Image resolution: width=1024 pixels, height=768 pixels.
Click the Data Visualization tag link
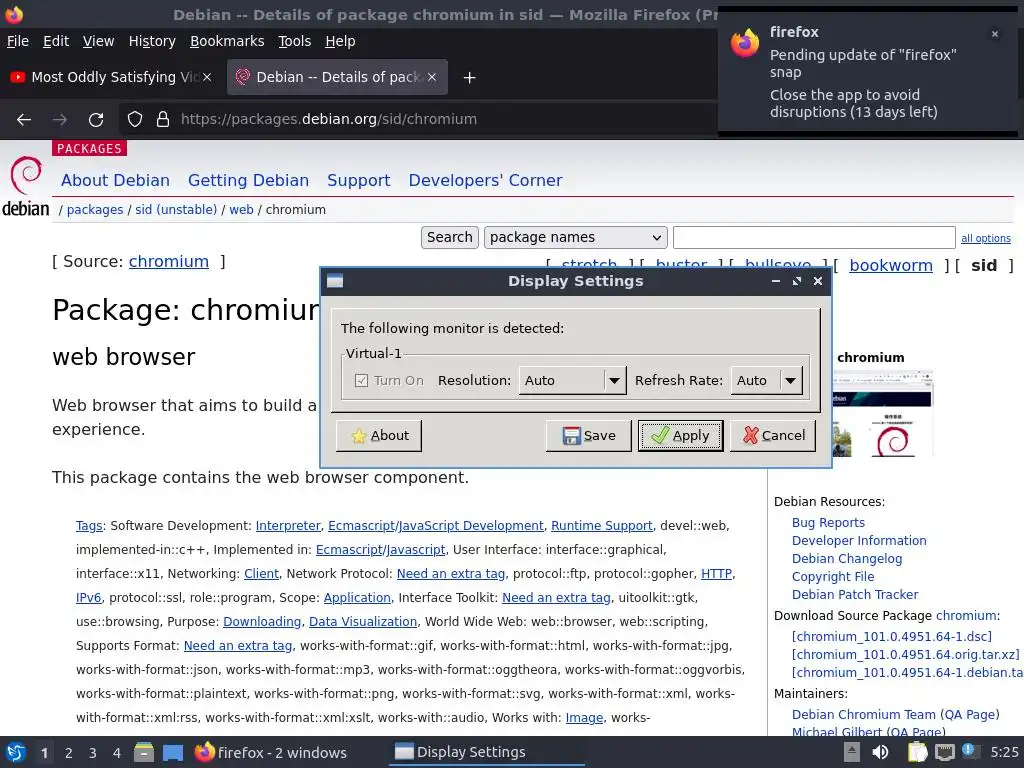click(x=362, y=622)
